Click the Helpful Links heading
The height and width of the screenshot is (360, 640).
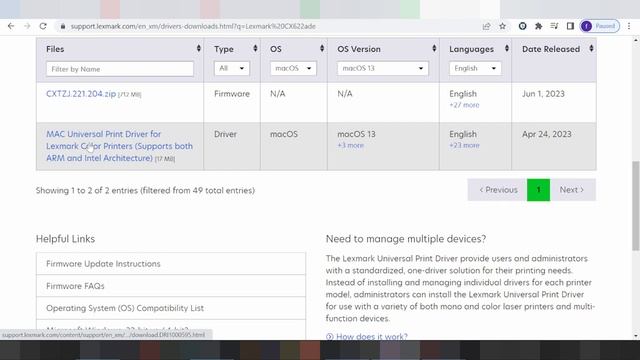65,239
